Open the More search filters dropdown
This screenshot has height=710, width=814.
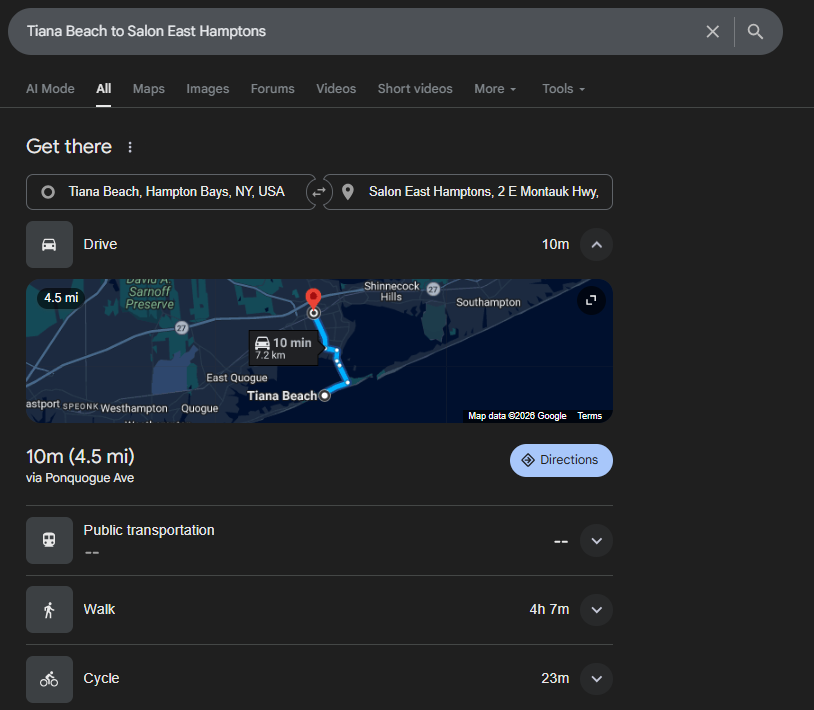(495, 89)
